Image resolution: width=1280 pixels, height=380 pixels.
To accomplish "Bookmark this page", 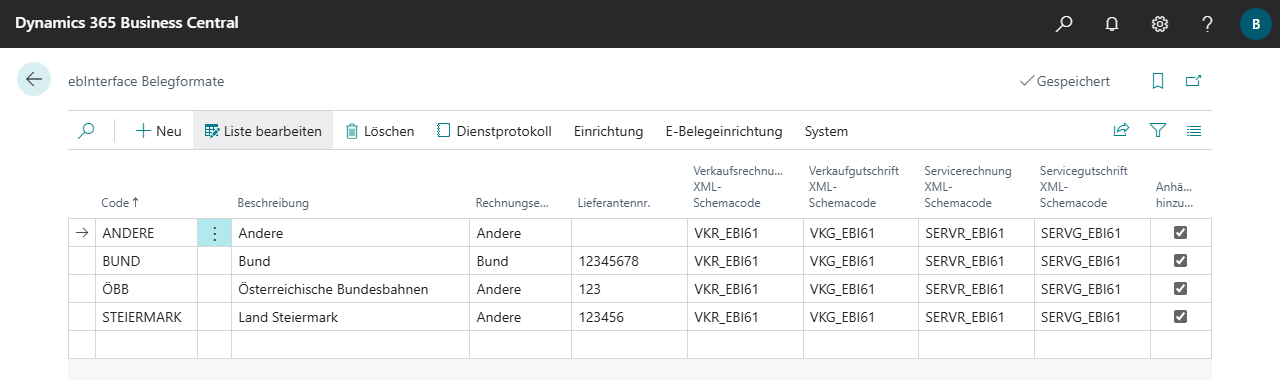I will click(1158, 81).
